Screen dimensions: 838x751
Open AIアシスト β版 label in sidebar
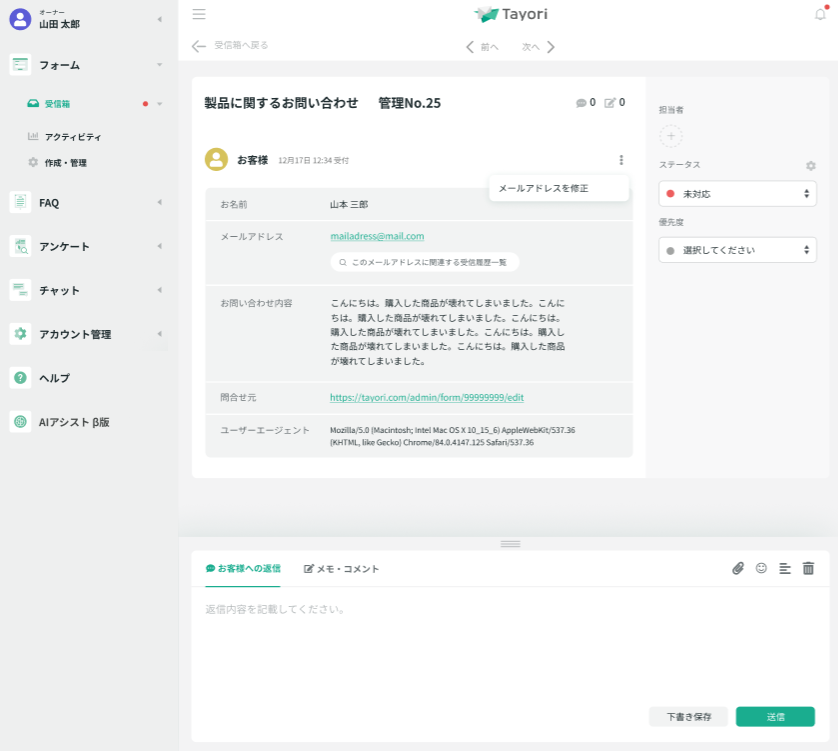pos(74,422)
